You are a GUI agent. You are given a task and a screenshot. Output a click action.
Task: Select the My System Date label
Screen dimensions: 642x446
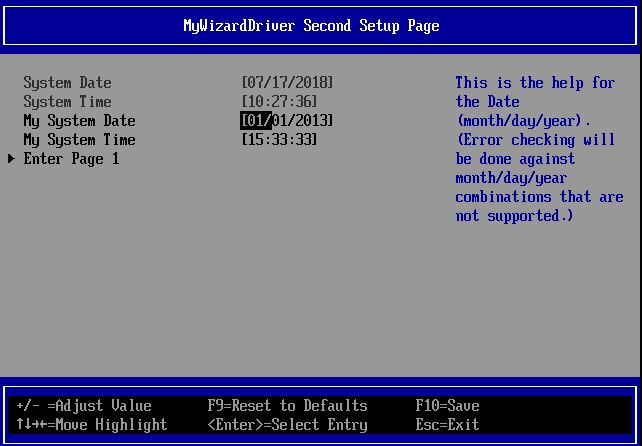[79, 121]
